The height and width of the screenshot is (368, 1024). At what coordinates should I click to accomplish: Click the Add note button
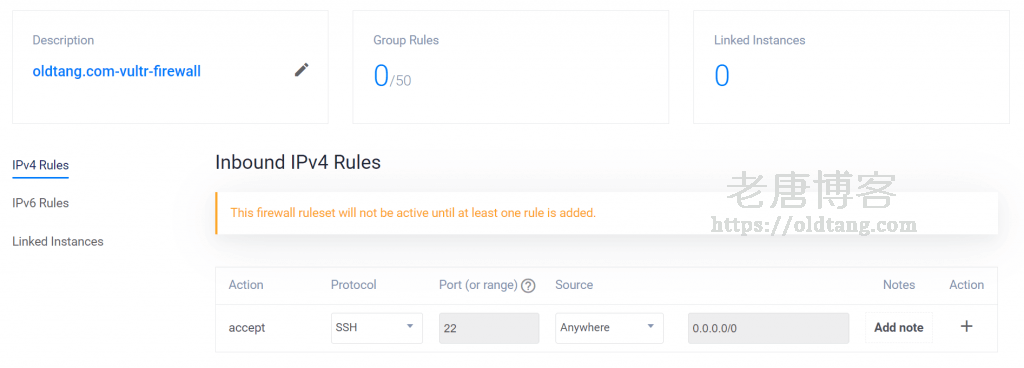899,328
